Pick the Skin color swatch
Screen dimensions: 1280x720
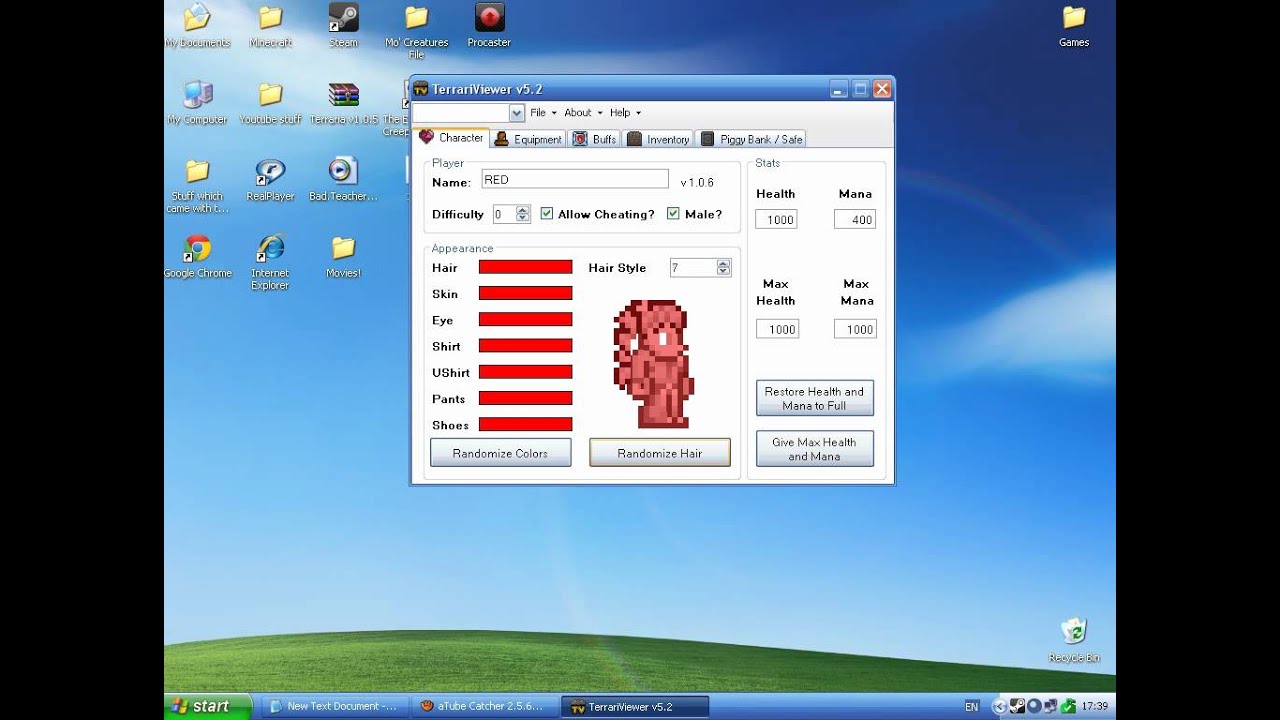click(525, 293)
